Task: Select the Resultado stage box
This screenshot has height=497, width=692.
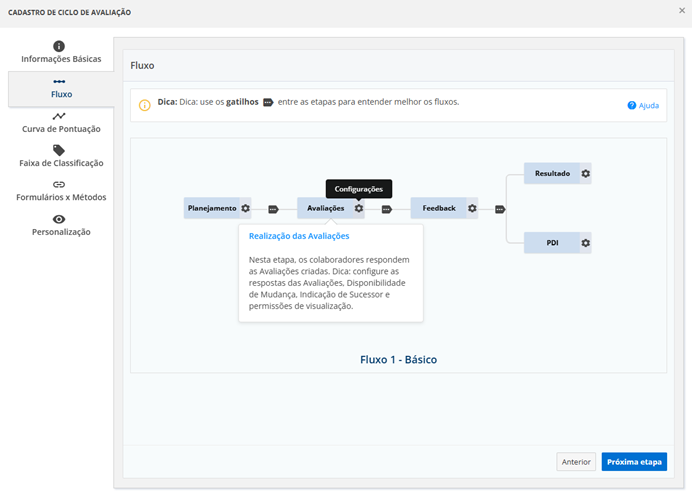Action: click(552, 174)
